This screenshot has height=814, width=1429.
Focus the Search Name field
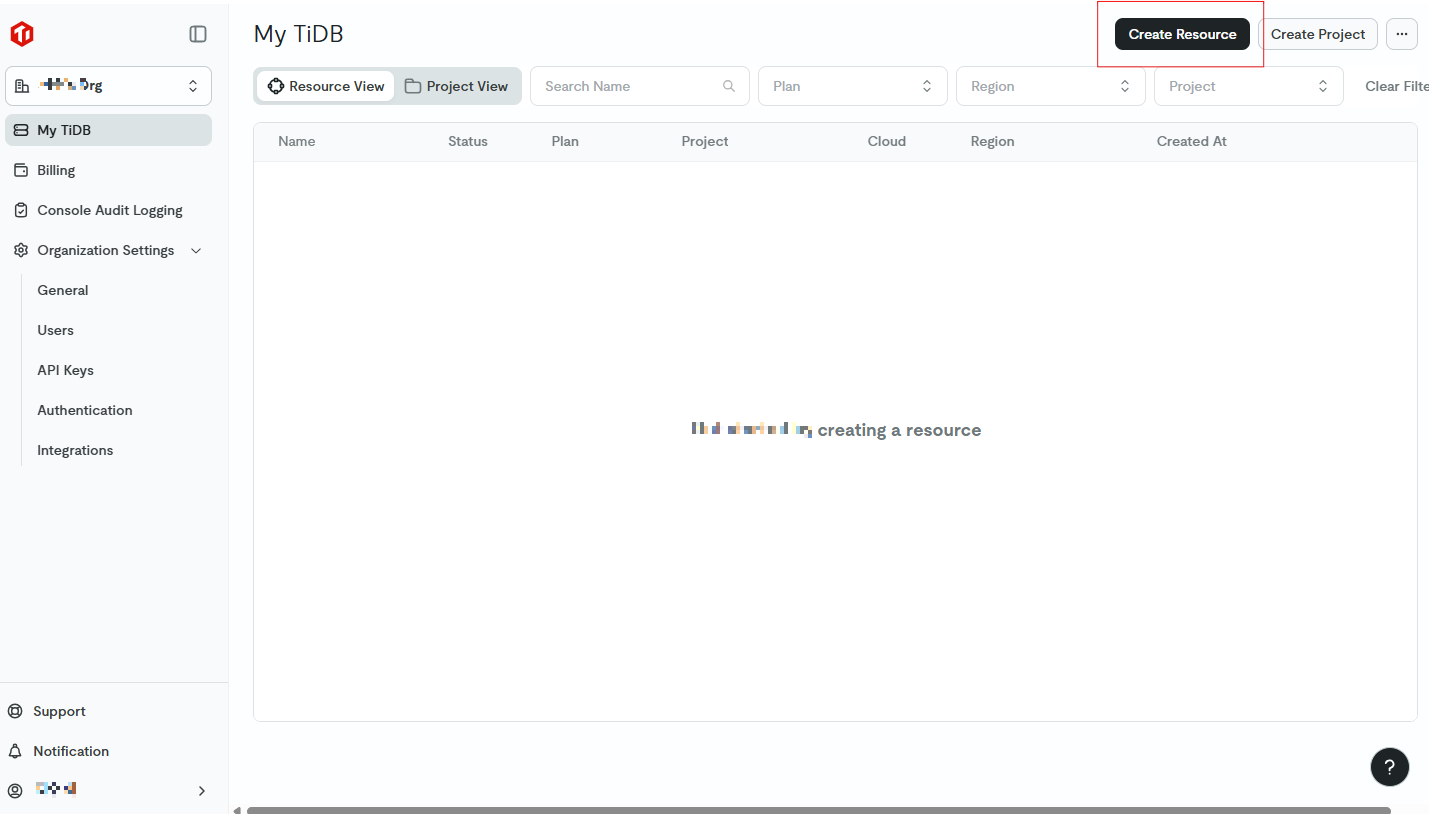click(640, 86)
